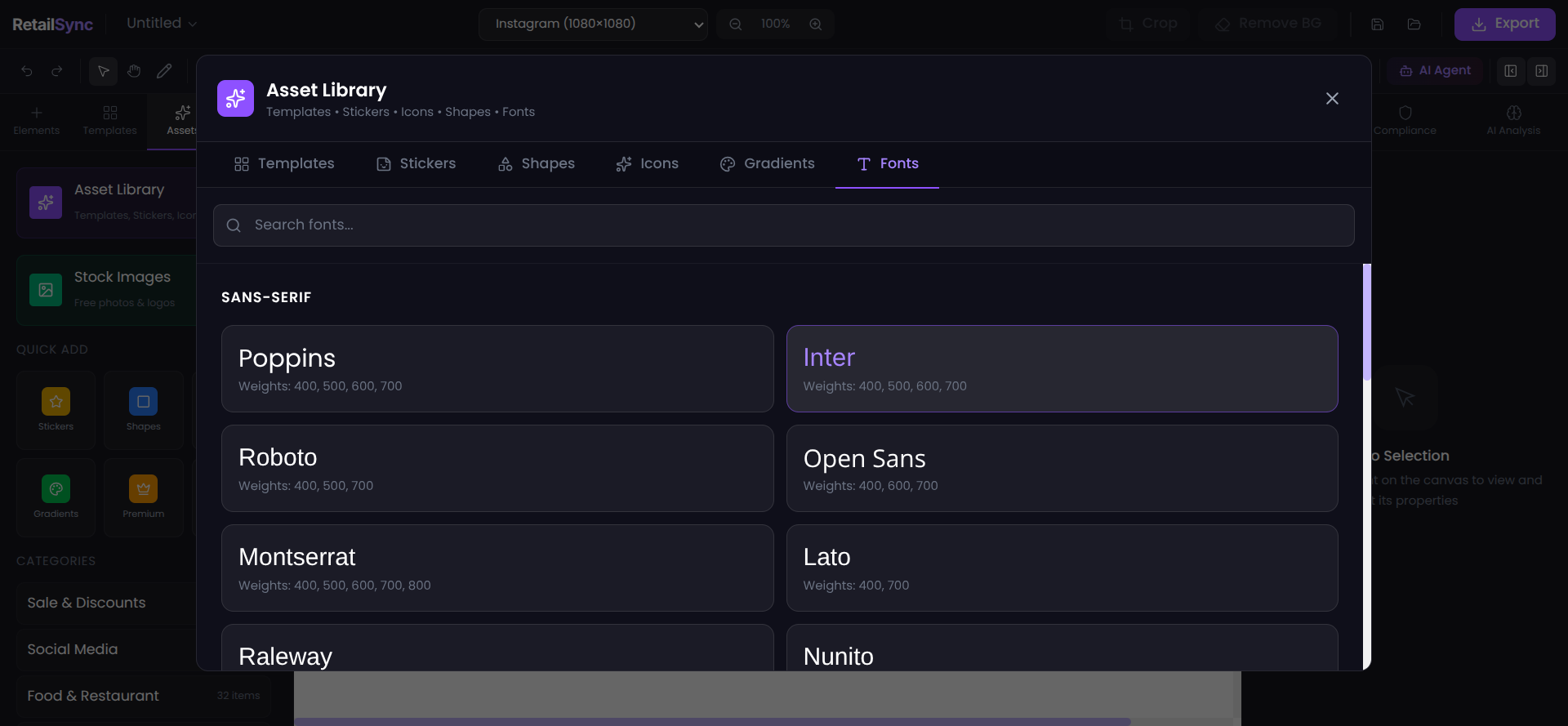Select the Fonts tab

pos(888,164)
